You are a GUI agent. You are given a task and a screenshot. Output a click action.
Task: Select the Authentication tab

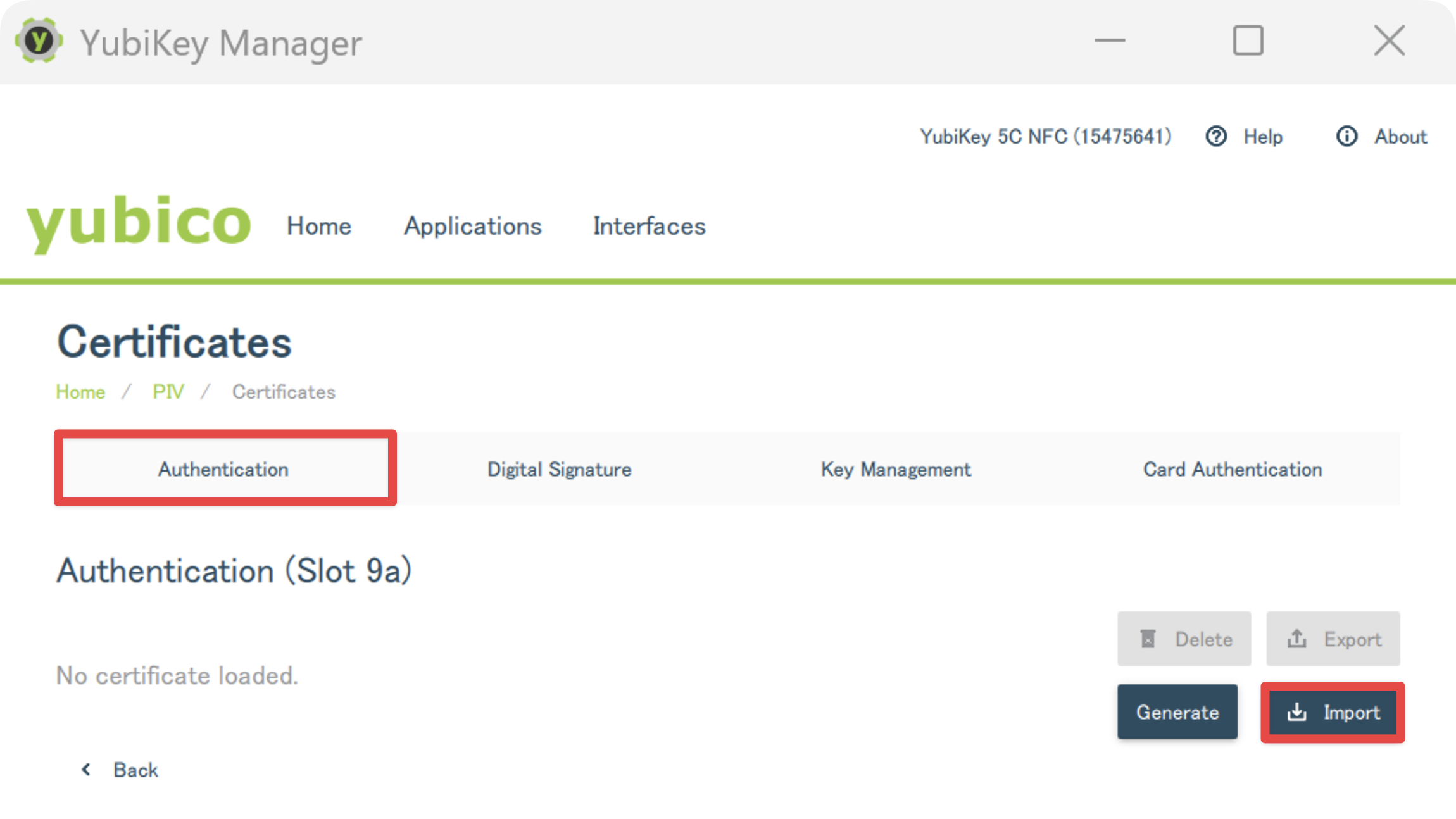225,468
